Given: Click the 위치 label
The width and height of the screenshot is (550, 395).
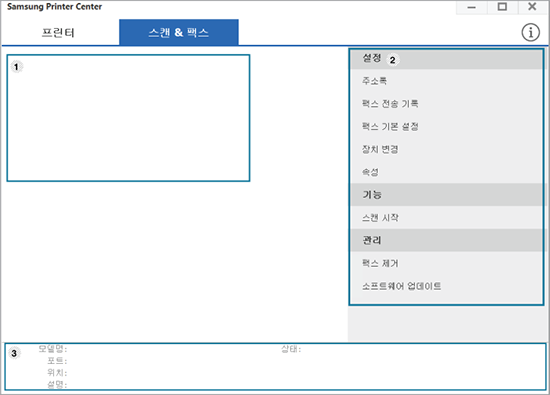Looking at the screenshot, I should 57,373.
